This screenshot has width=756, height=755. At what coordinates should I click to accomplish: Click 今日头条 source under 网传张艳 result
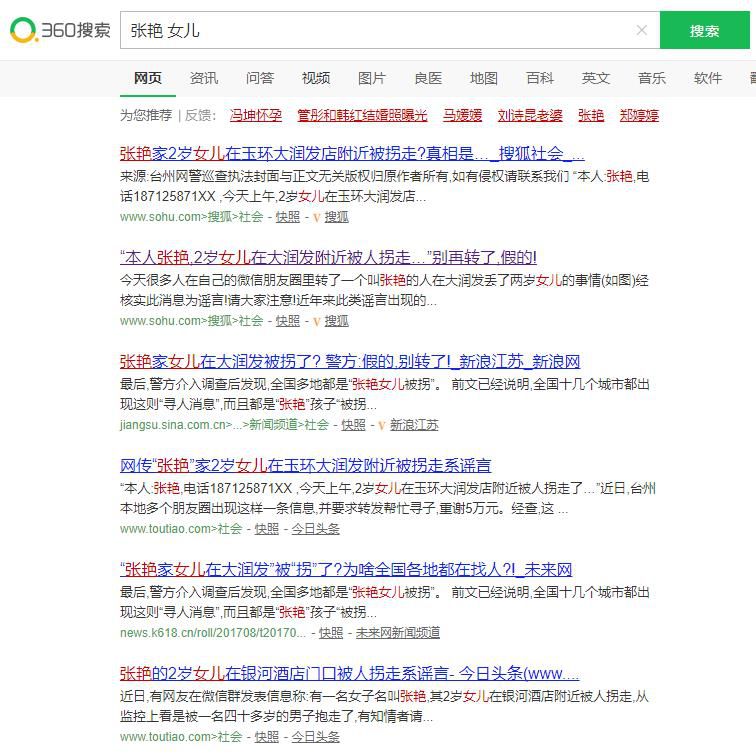[x=315, y=529]
